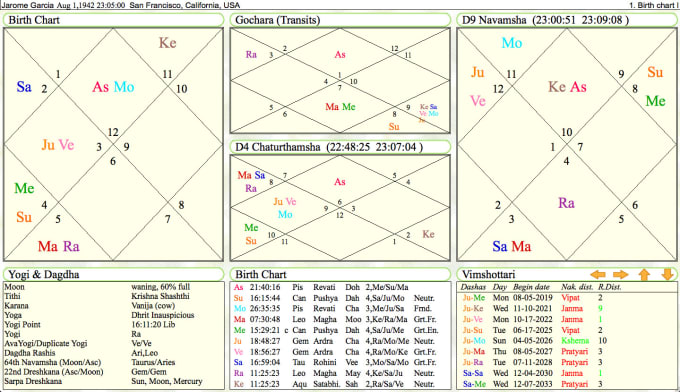Open the Gochara (Transits) panel header
This screenshot has height=392, width=680.
pyautogui.click(x=340, y=20)
